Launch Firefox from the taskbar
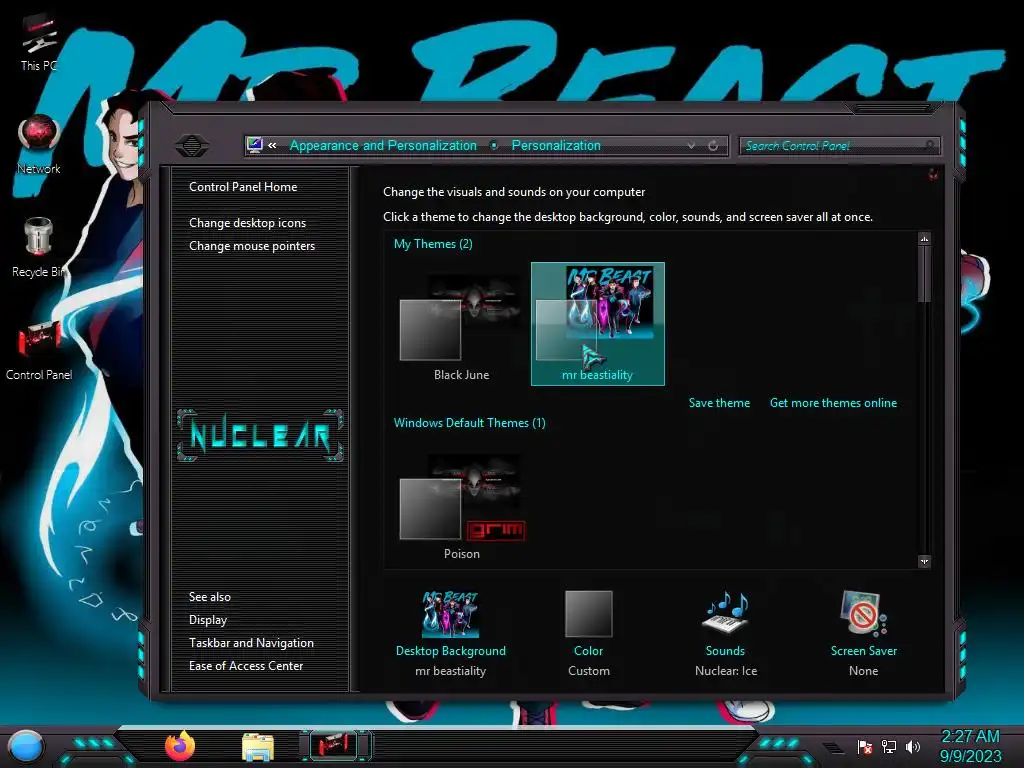Viewport: 1024px width, 768px height. click(x=180, y=746)
